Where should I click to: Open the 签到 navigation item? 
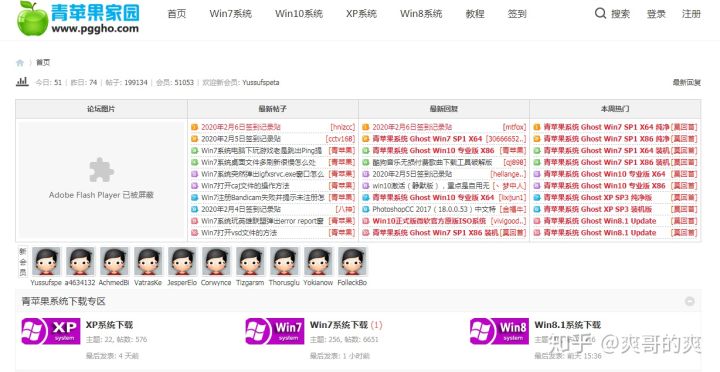517,14
